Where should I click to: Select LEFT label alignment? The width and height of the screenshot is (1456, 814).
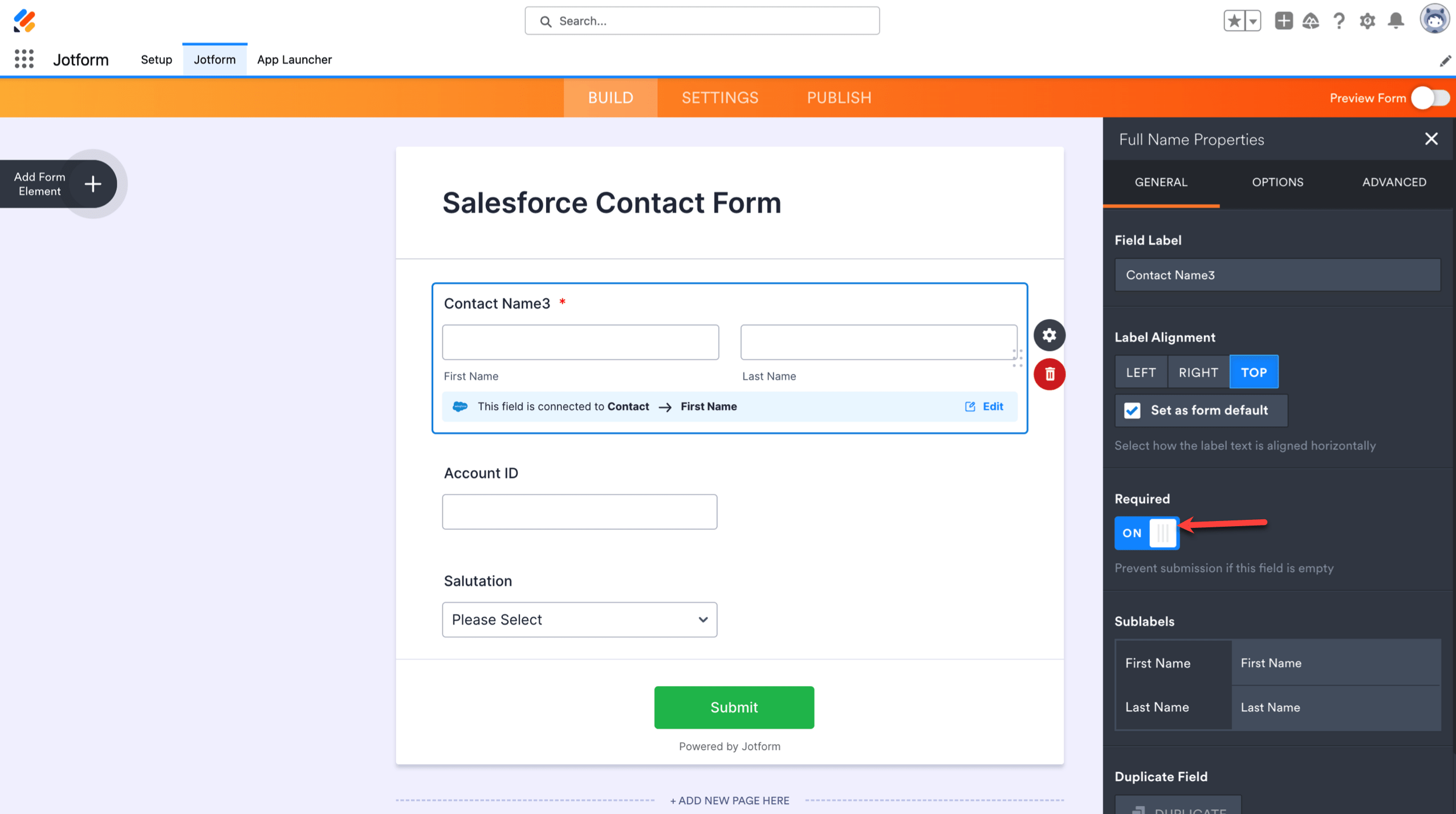point(1141,372)
